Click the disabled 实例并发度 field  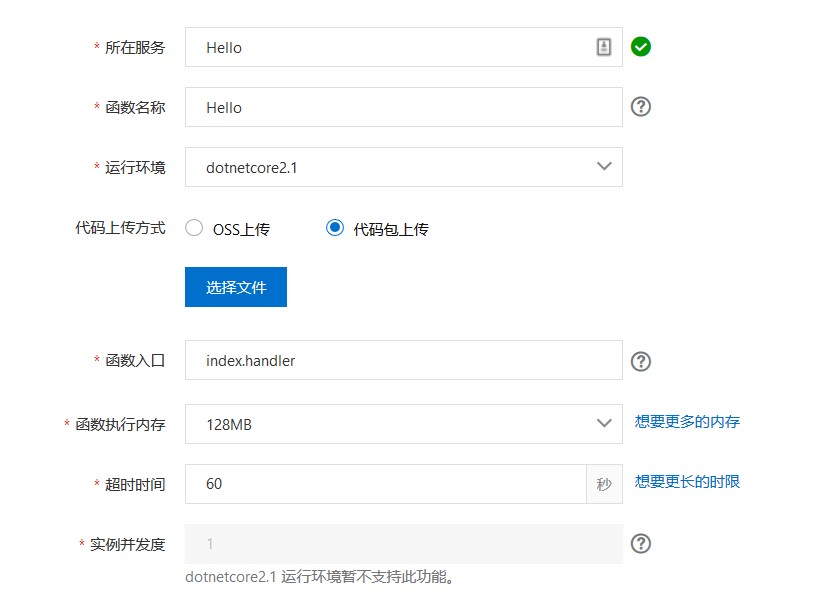click(x=404, y=544)
